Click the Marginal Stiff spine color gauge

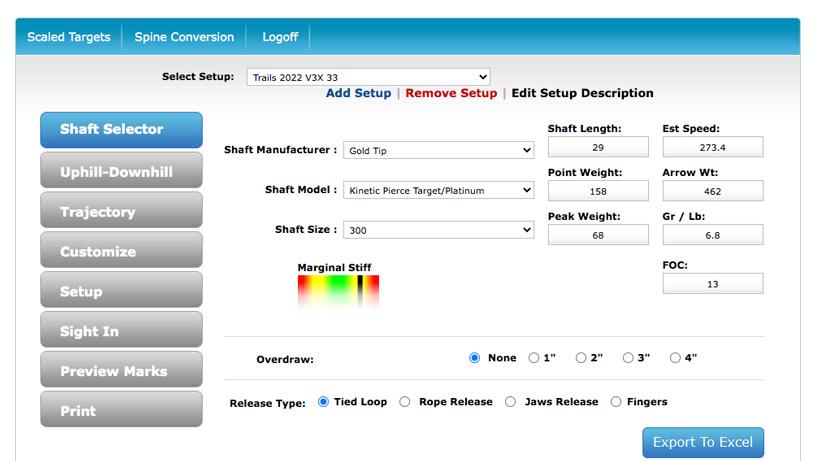[x=338, y=291]
